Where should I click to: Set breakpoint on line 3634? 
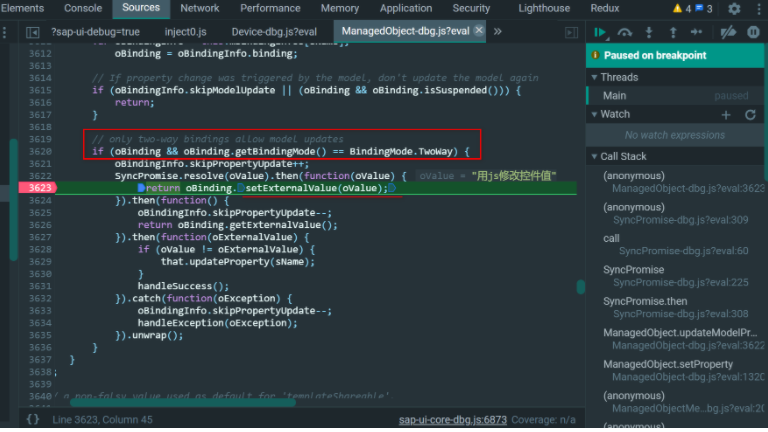[40, 323]
